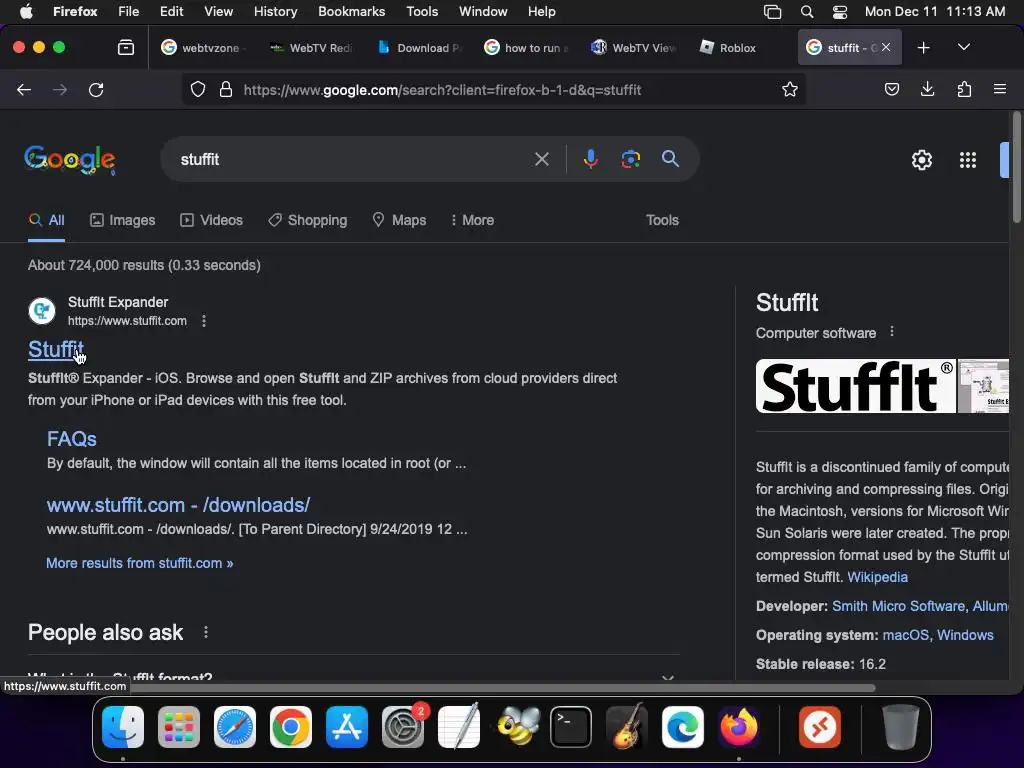Open the extensions puzzle icon
Screen dimensions: 1024x768
coord(964,89)
